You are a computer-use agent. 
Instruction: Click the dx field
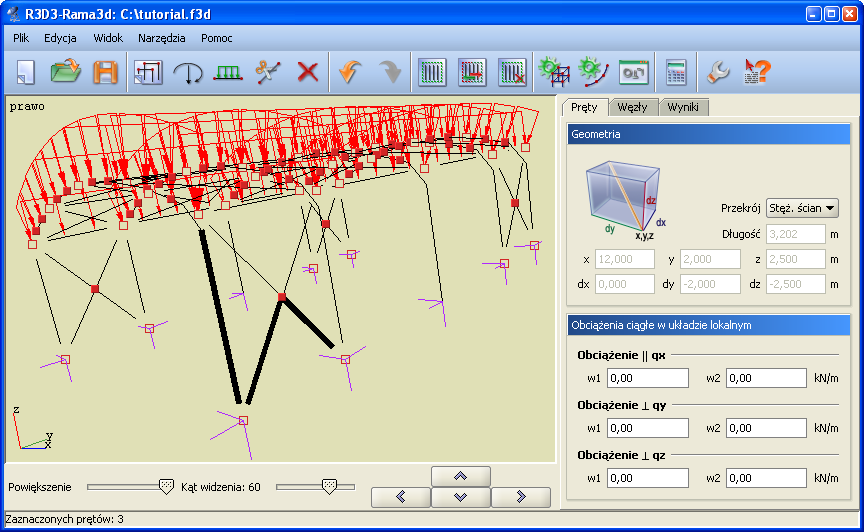click(625, 284)
